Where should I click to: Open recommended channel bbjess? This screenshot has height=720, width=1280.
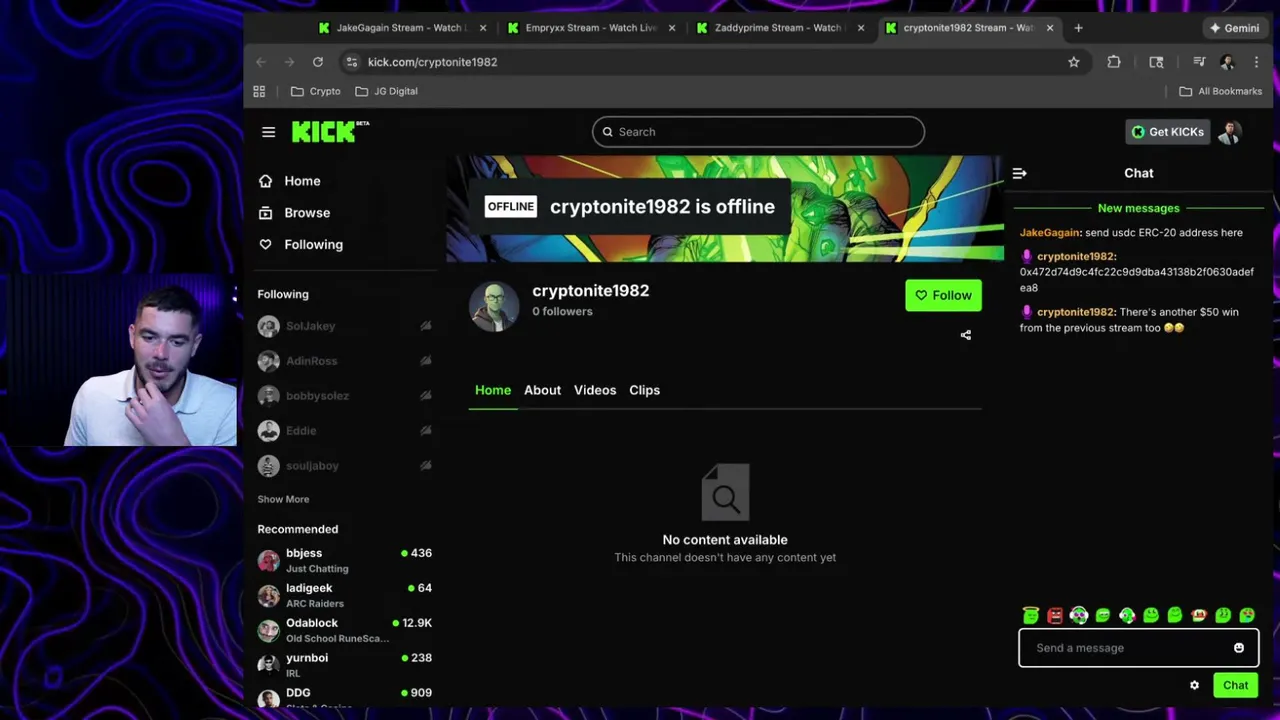(x=344, y=560)
